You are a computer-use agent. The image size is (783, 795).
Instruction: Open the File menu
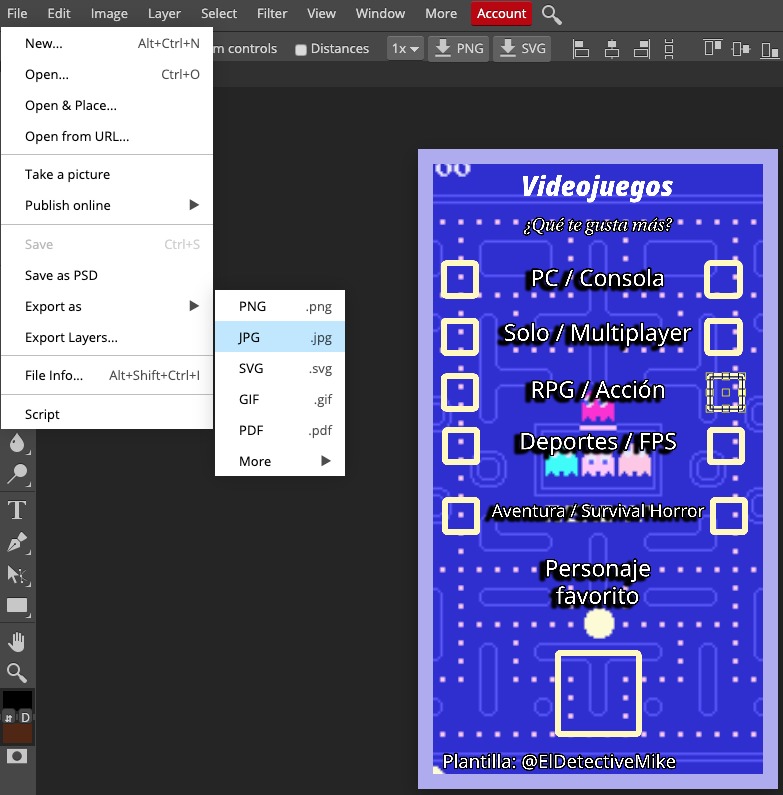(x=17, y=14)
